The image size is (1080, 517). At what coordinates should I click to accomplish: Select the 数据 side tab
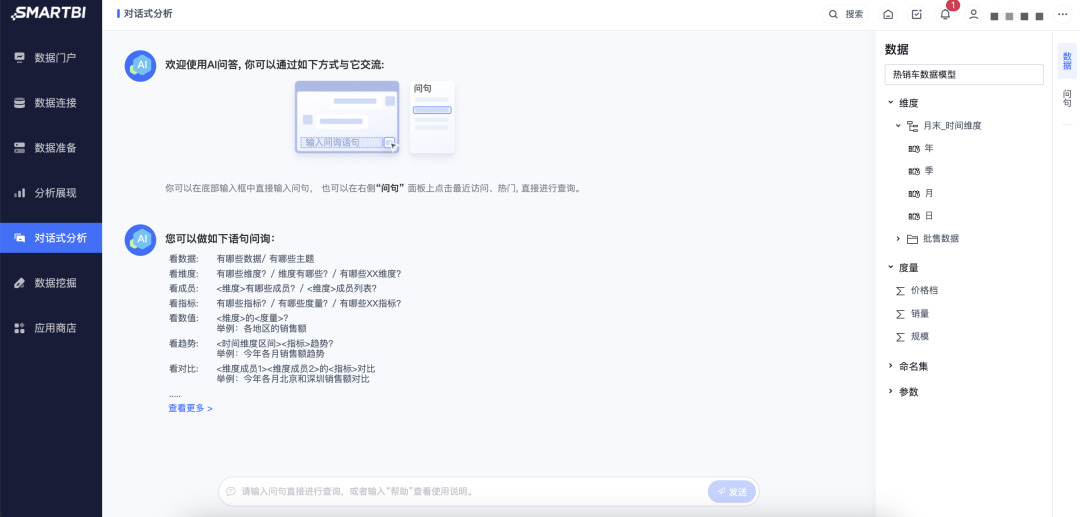pyautogui.click(x=1067, y=61)
